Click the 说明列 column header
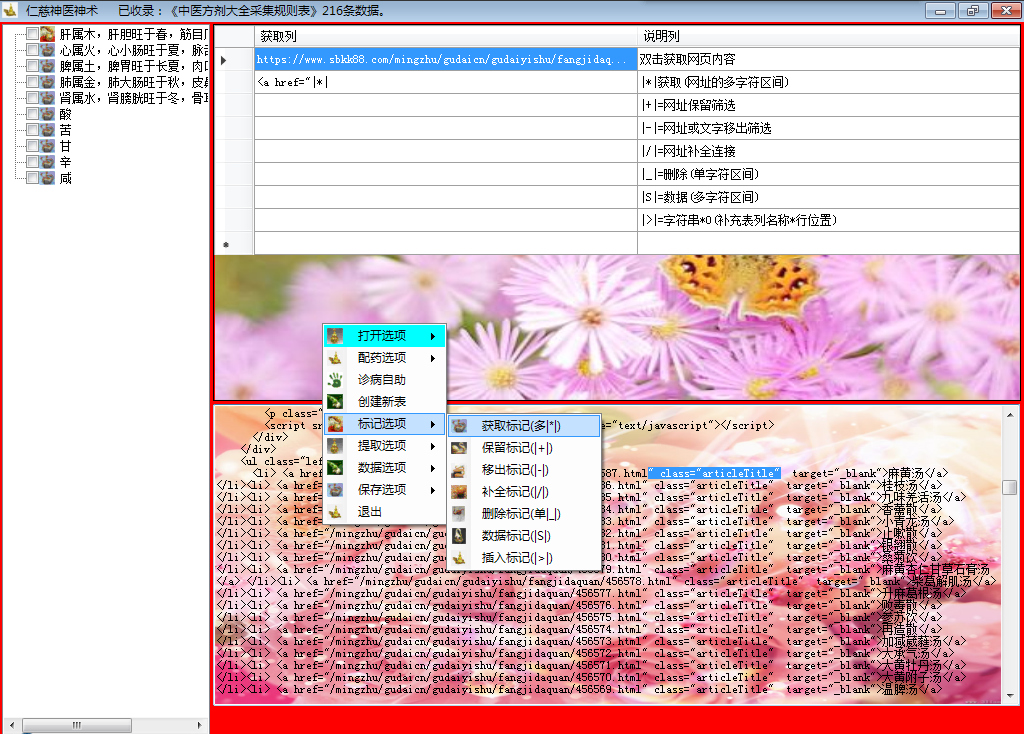 pyautogui.click(x=828, y=37)
